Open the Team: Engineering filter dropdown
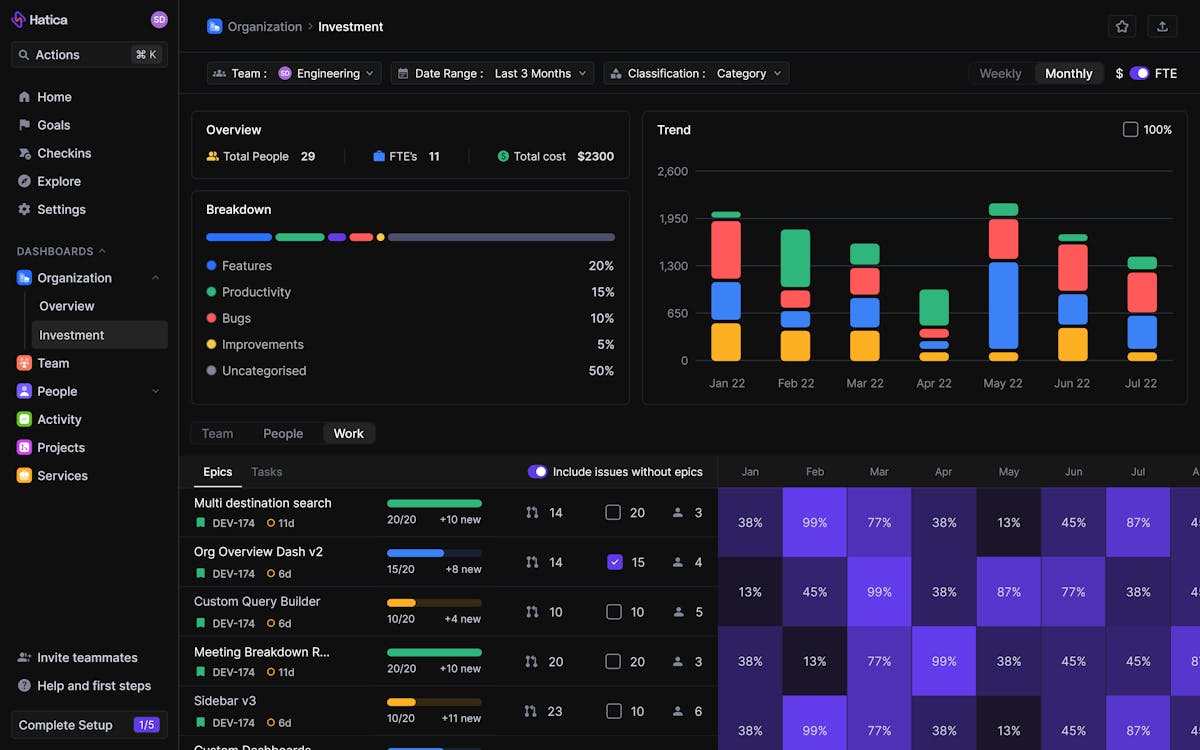This screenshot has height=750, width=1200. click(294, 72)
